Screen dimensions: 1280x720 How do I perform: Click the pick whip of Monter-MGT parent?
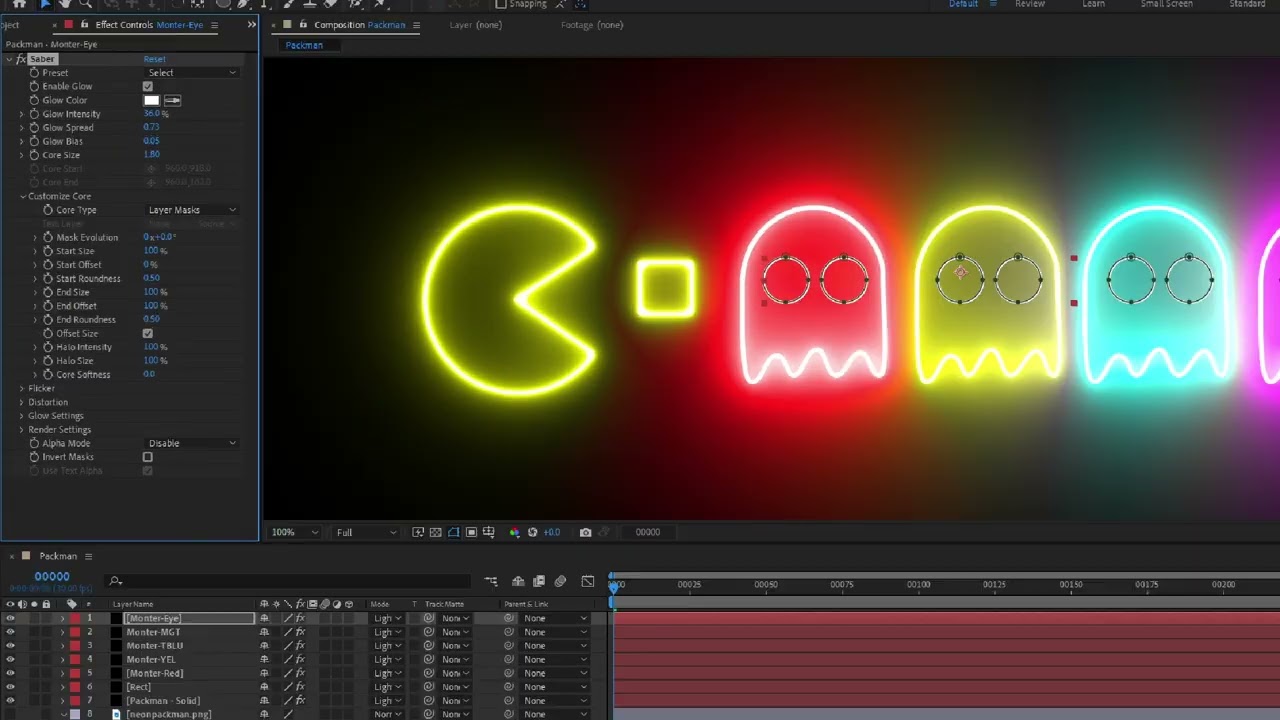tap(508, 632)
